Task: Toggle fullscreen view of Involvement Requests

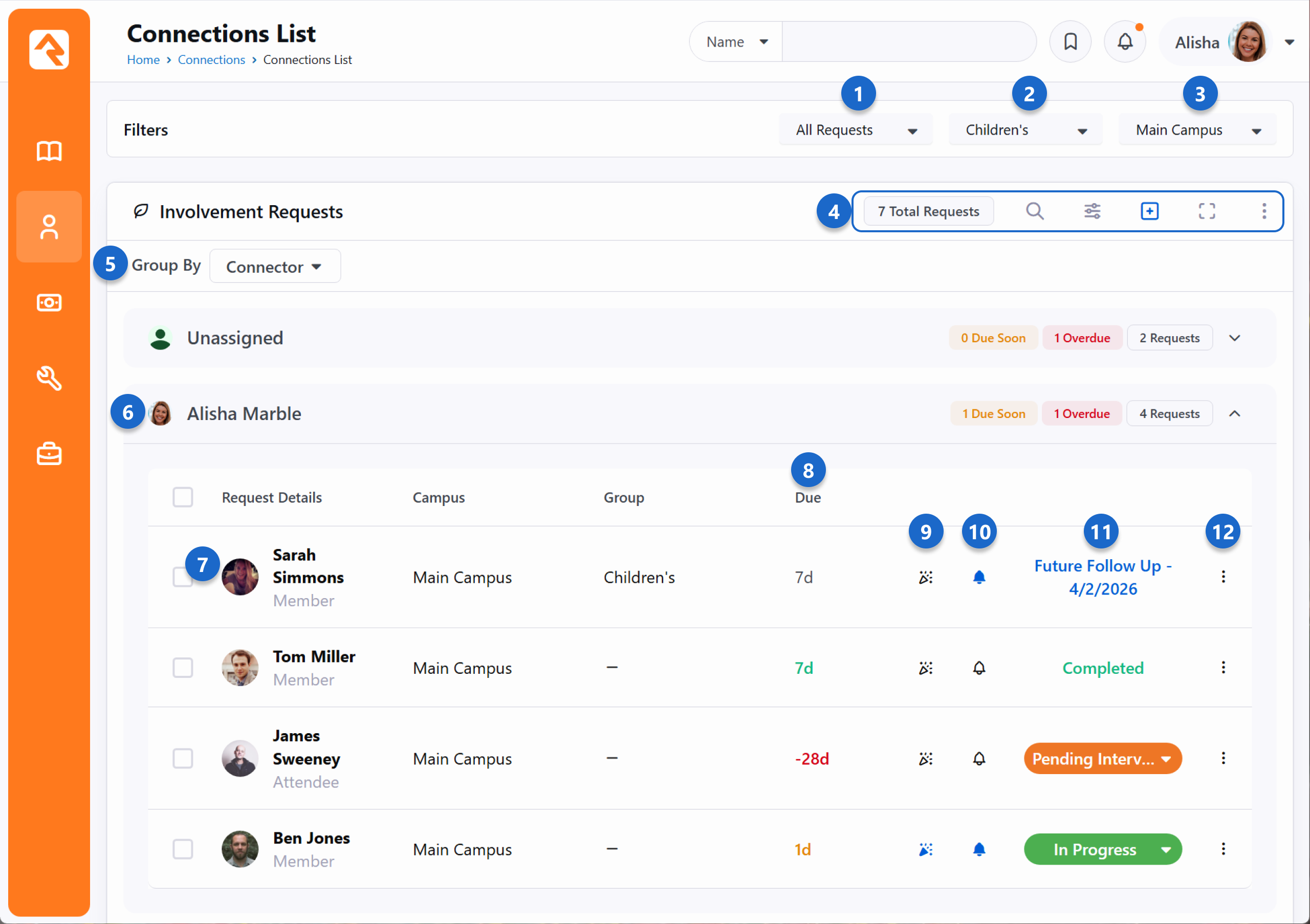Action: pyautogui.click(x=1206, y=211)
